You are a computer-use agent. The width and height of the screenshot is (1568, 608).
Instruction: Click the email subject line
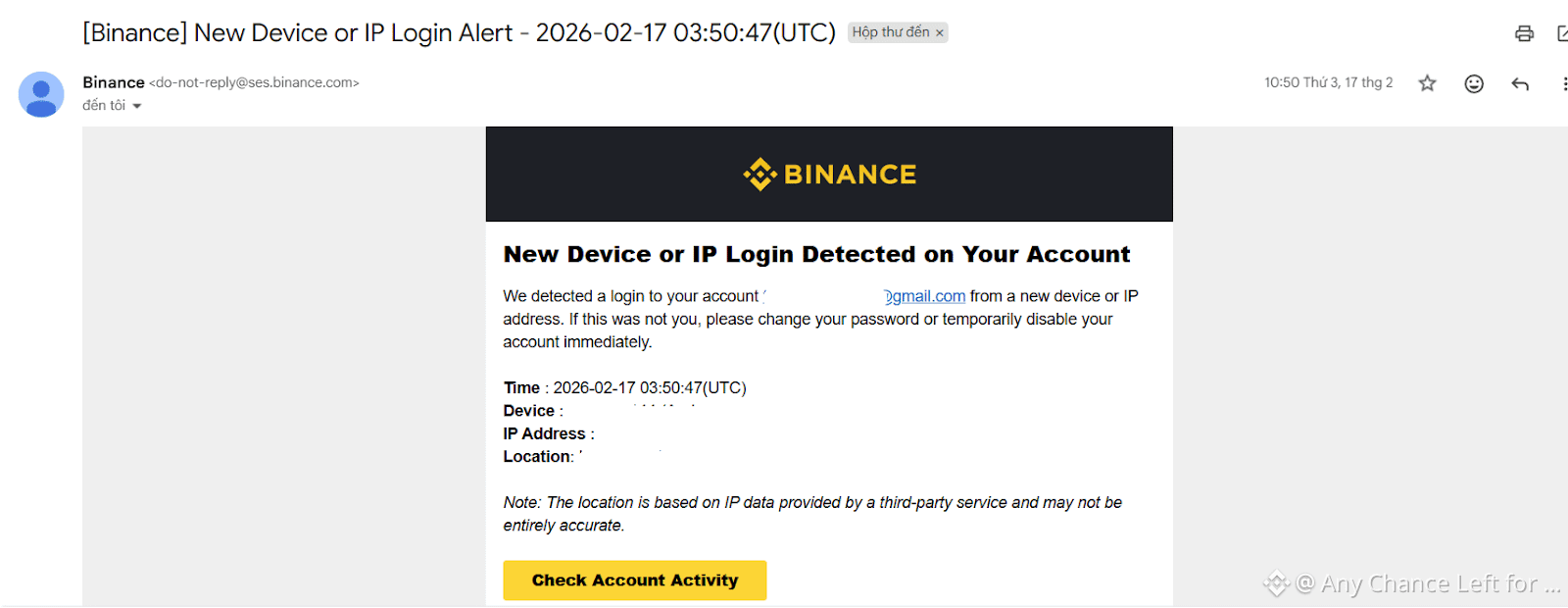coord(459,32)
